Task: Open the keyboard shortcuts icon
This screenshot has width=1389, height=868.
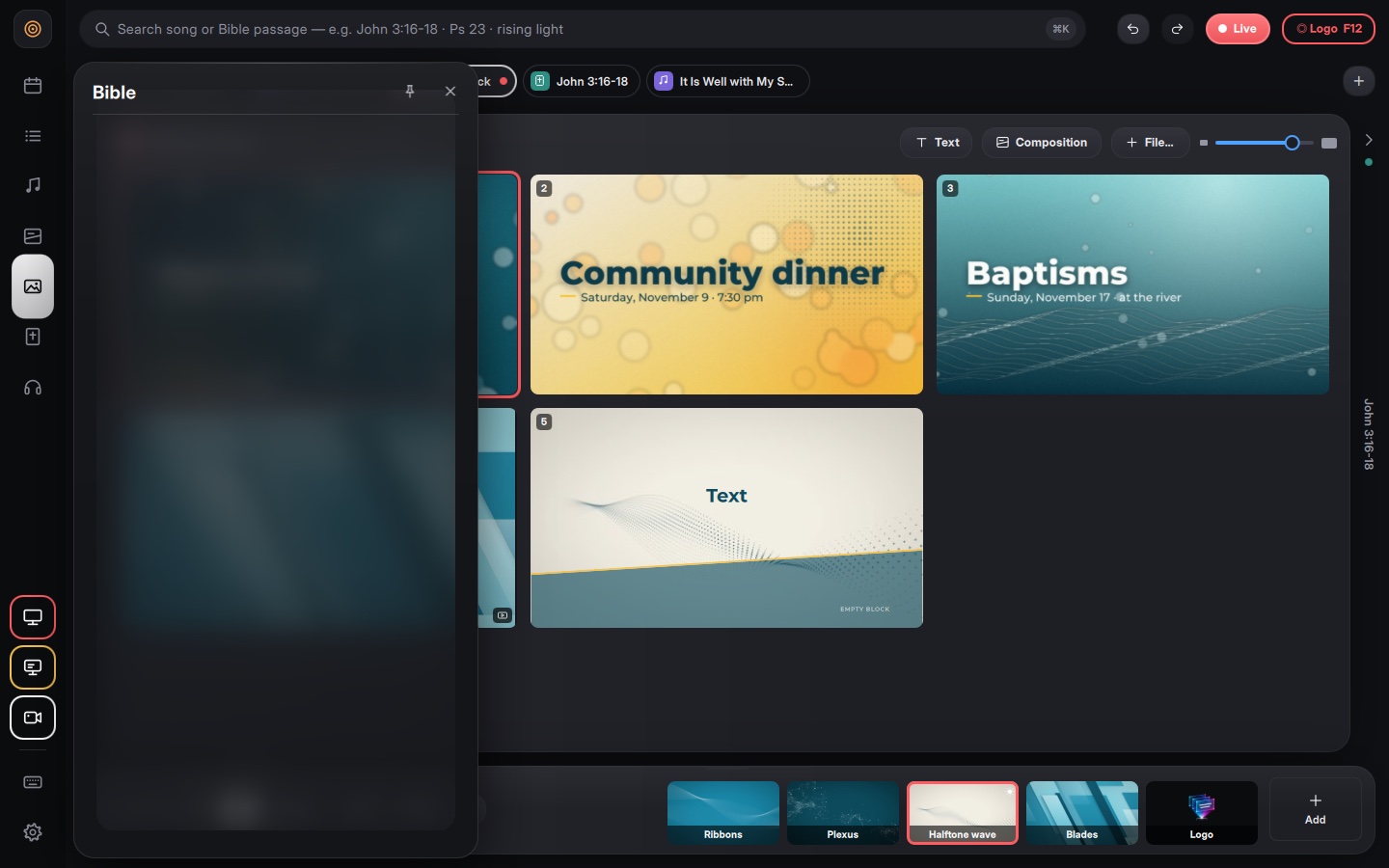Action: [33, 782]
